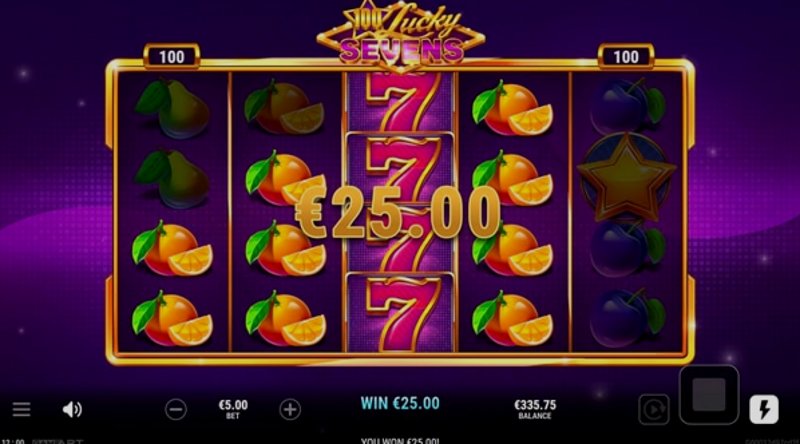The width and height of the screenshot is (800, 444).
Task: Click the bottom seven on middle reel
Action: pyautogui.click(x=400, y=312)
